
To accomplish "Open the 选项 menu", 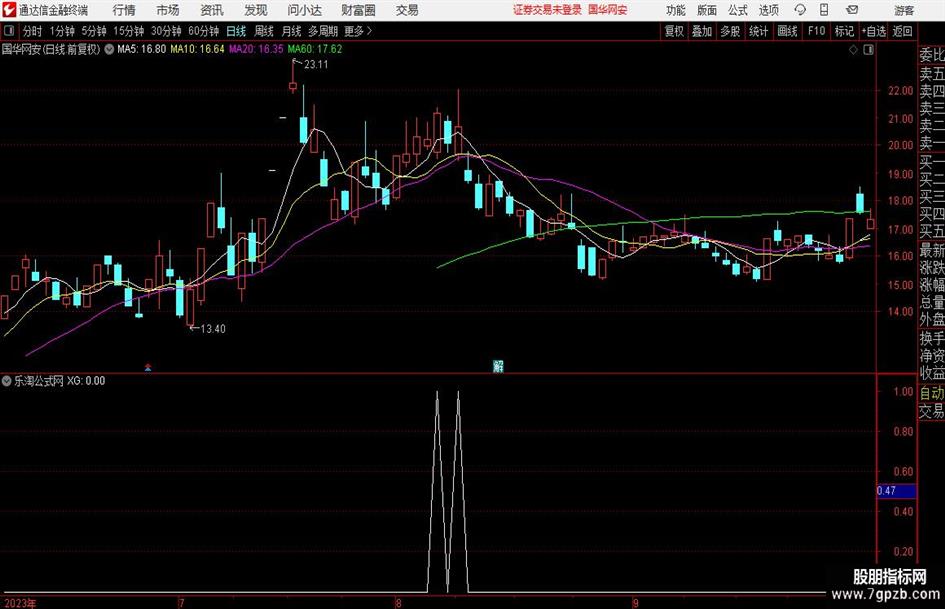I will click(768, 10).
